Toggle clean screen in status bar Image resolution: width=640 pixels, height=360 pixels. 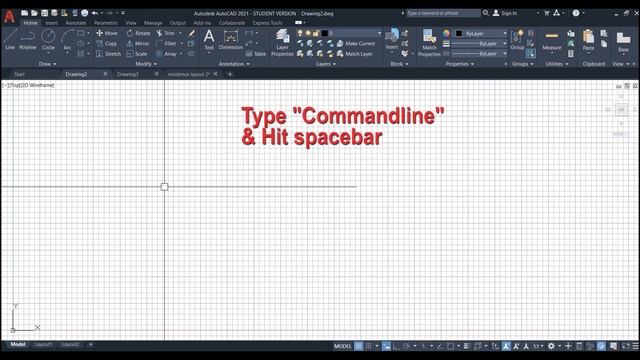point(626,346)
